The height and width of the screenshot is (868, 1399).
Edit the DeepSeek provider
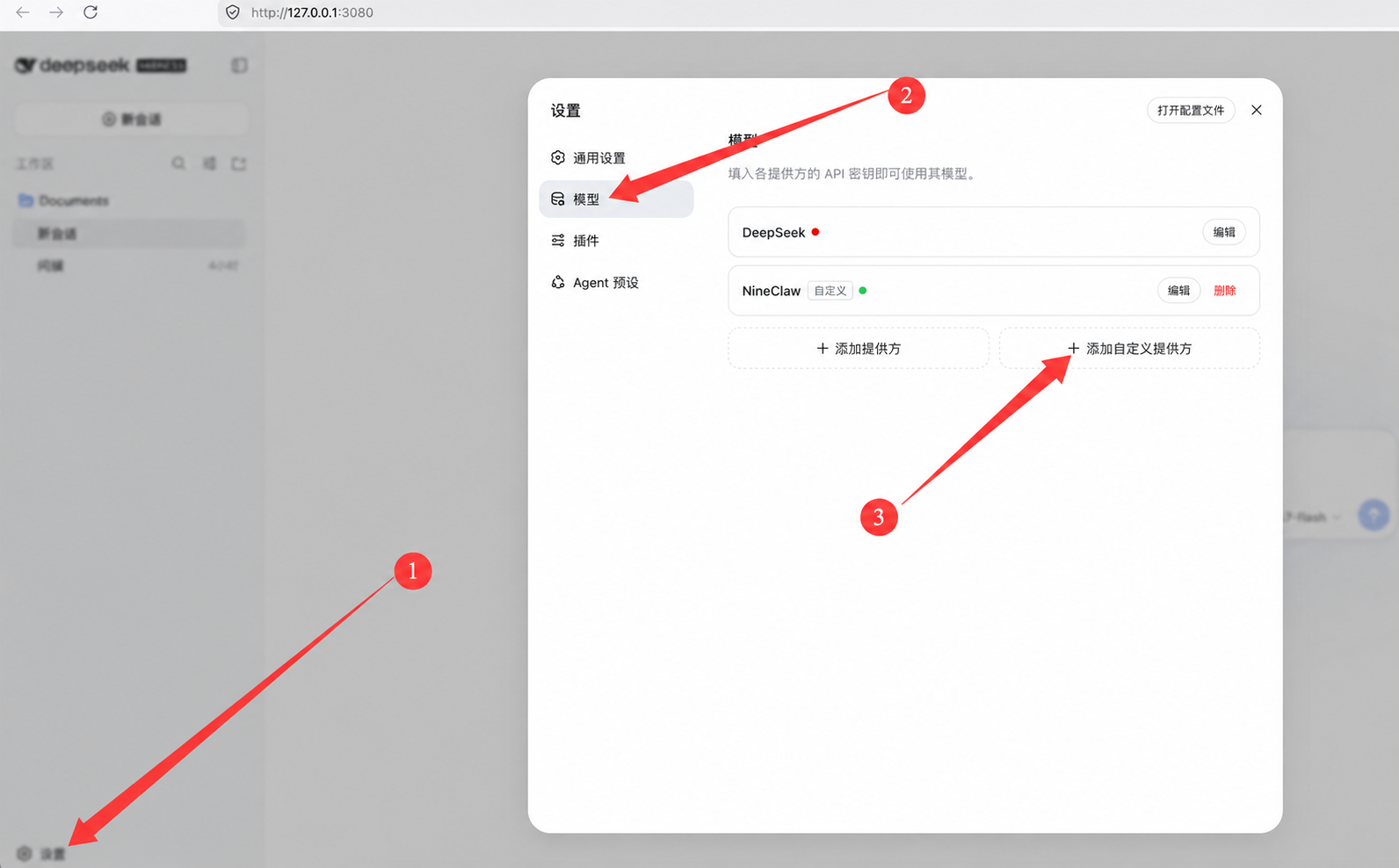1224,232
